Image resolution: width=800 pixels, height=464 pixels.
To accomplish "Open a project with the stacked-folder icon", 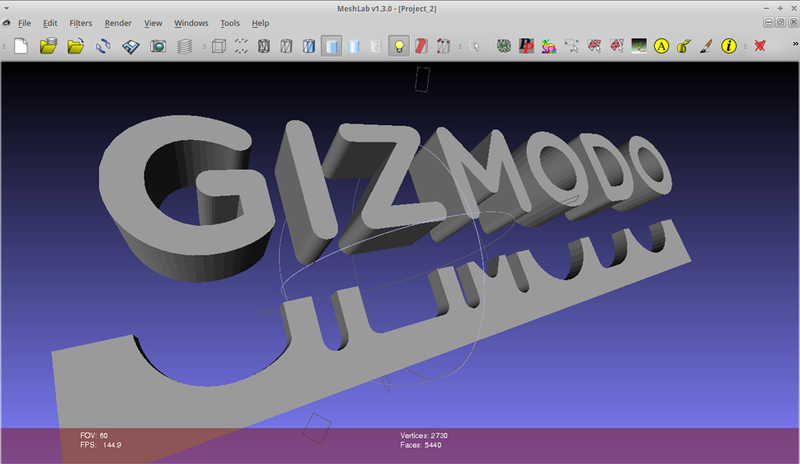I will [48, 46].
